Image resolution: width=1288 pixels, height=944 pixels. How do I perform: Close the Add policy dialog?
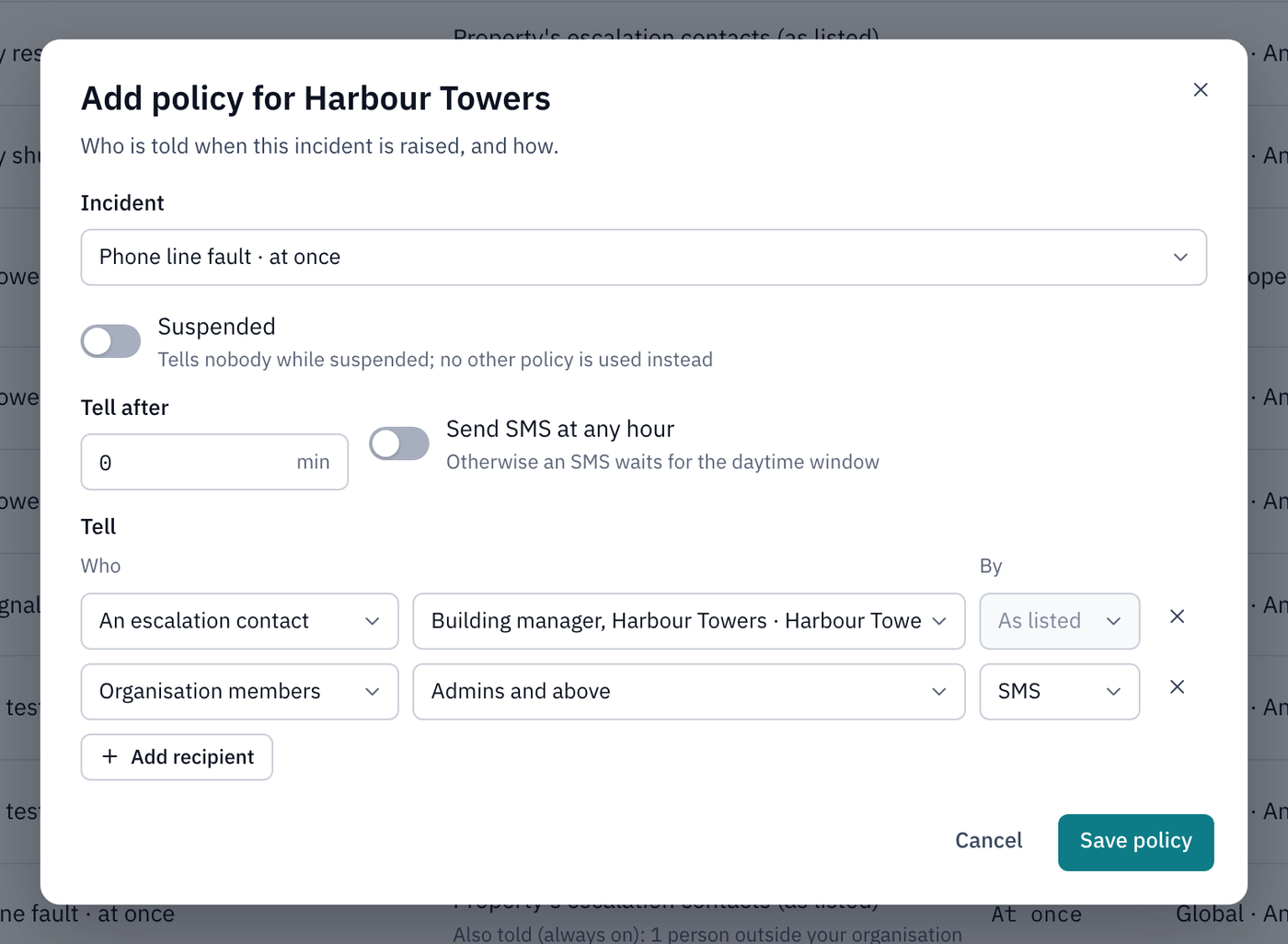pos(1201,89)
